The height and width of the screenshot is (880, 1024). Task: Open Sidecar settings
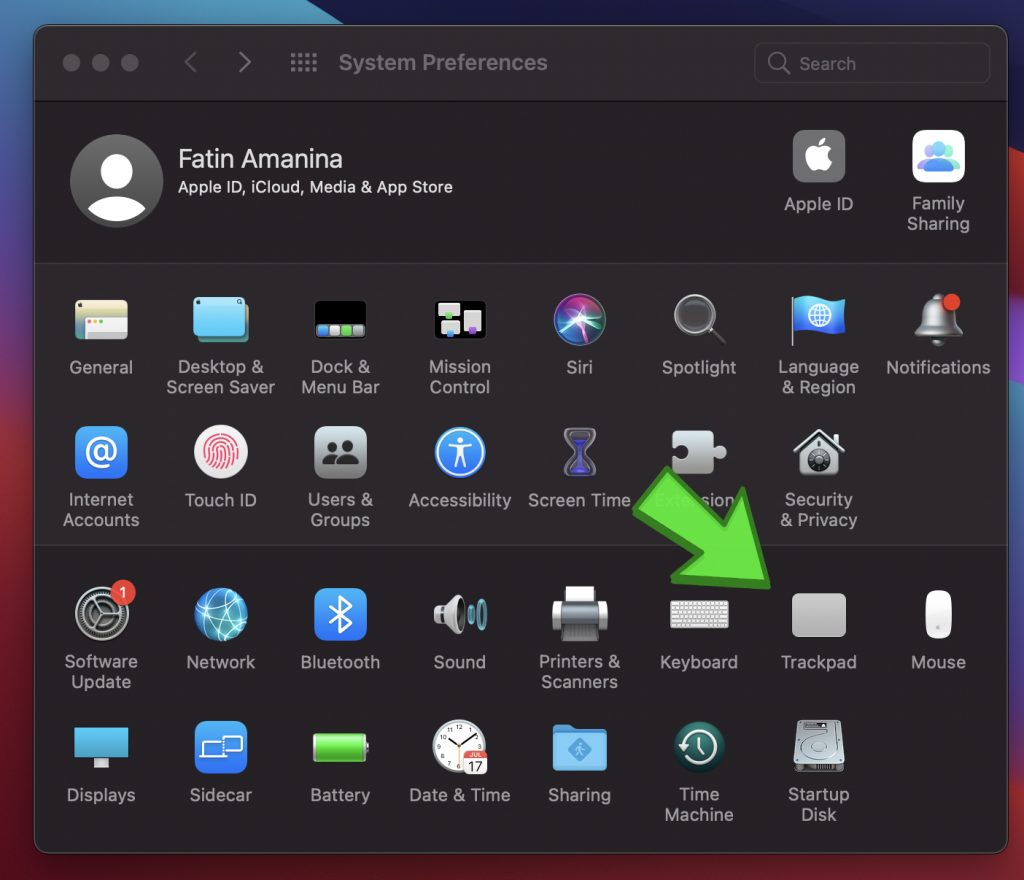click(220, 747)
